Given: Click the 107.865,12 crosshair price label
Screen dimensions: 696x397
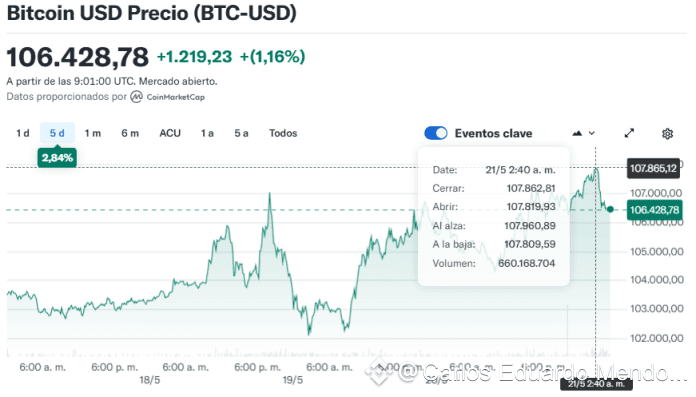Looking at the screenshot, I should [653, 168].
